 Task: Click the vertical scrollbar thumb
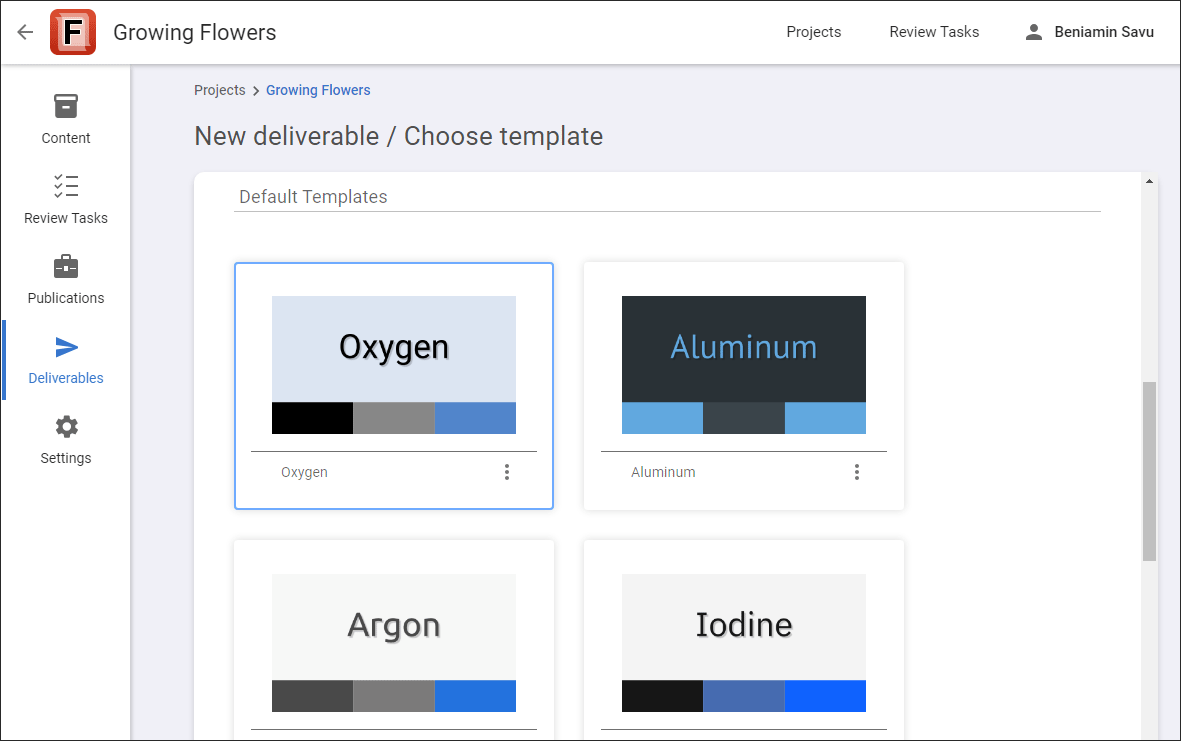(1149, 471)
